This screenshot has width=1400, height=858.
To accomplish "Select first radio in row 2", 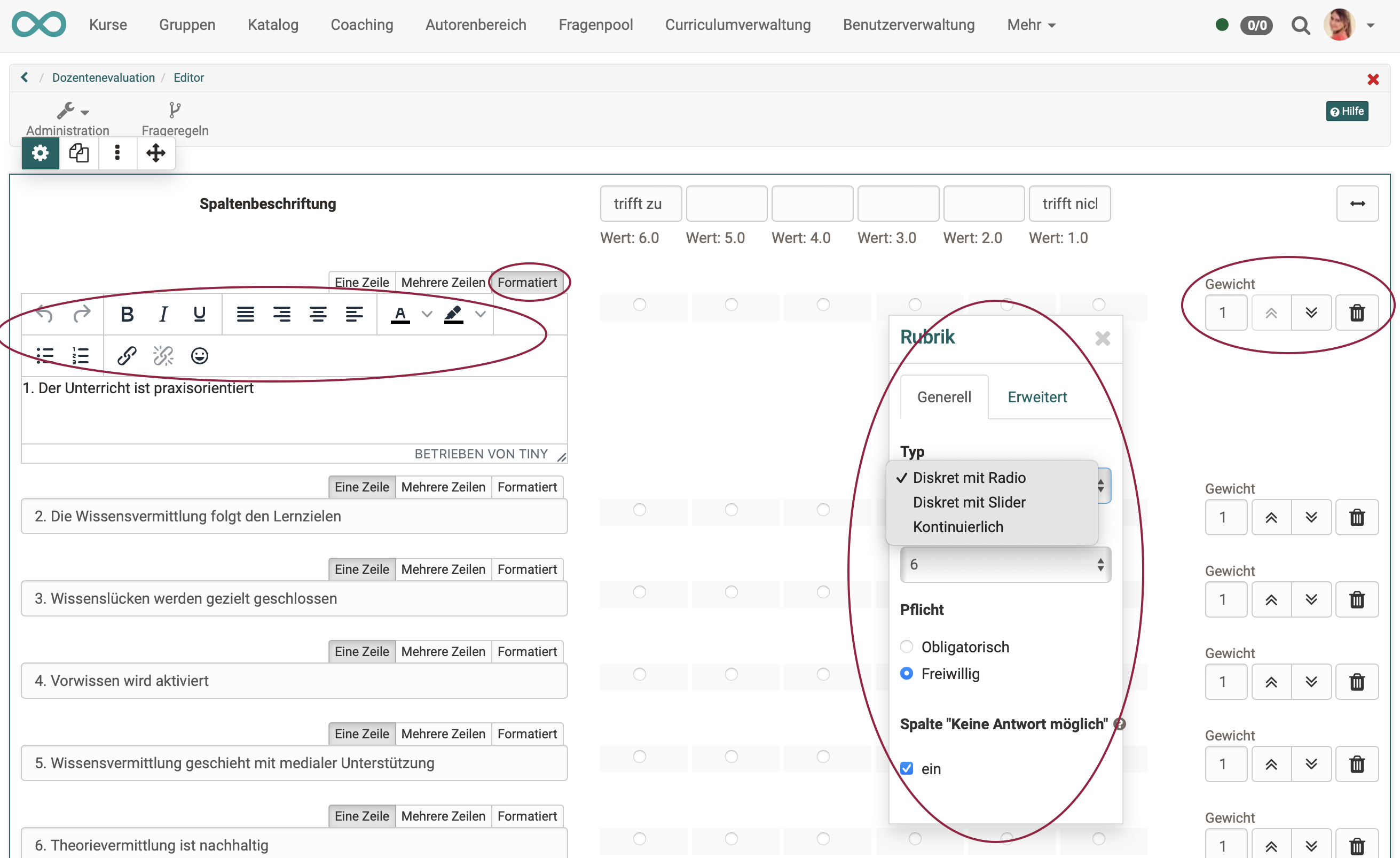I will pos(640,510).
